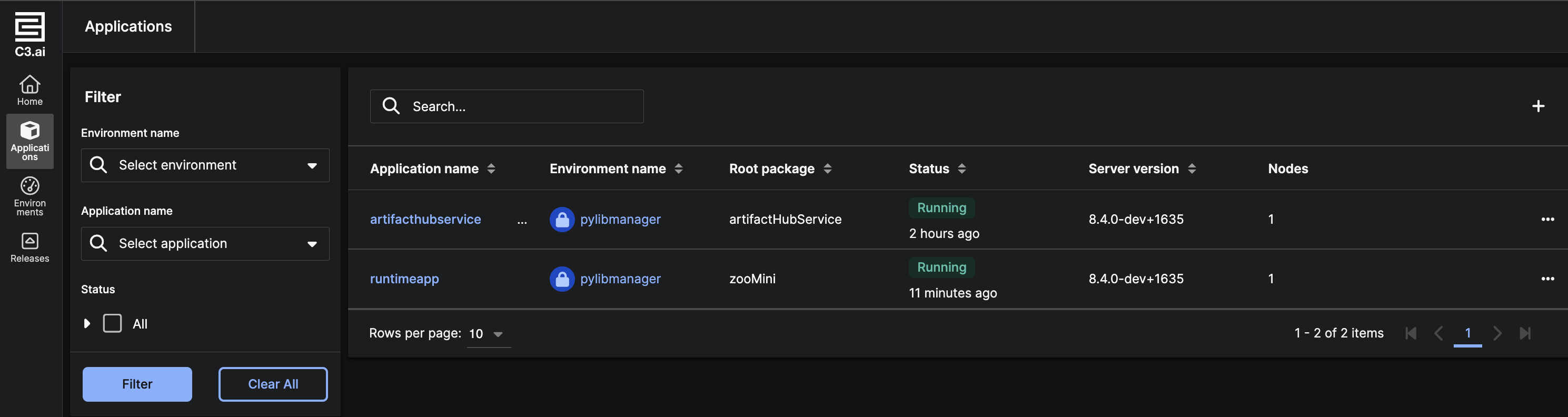Sort by Application name column
The height and width of the screenshot is (417, 1568).
coord(491,168)
